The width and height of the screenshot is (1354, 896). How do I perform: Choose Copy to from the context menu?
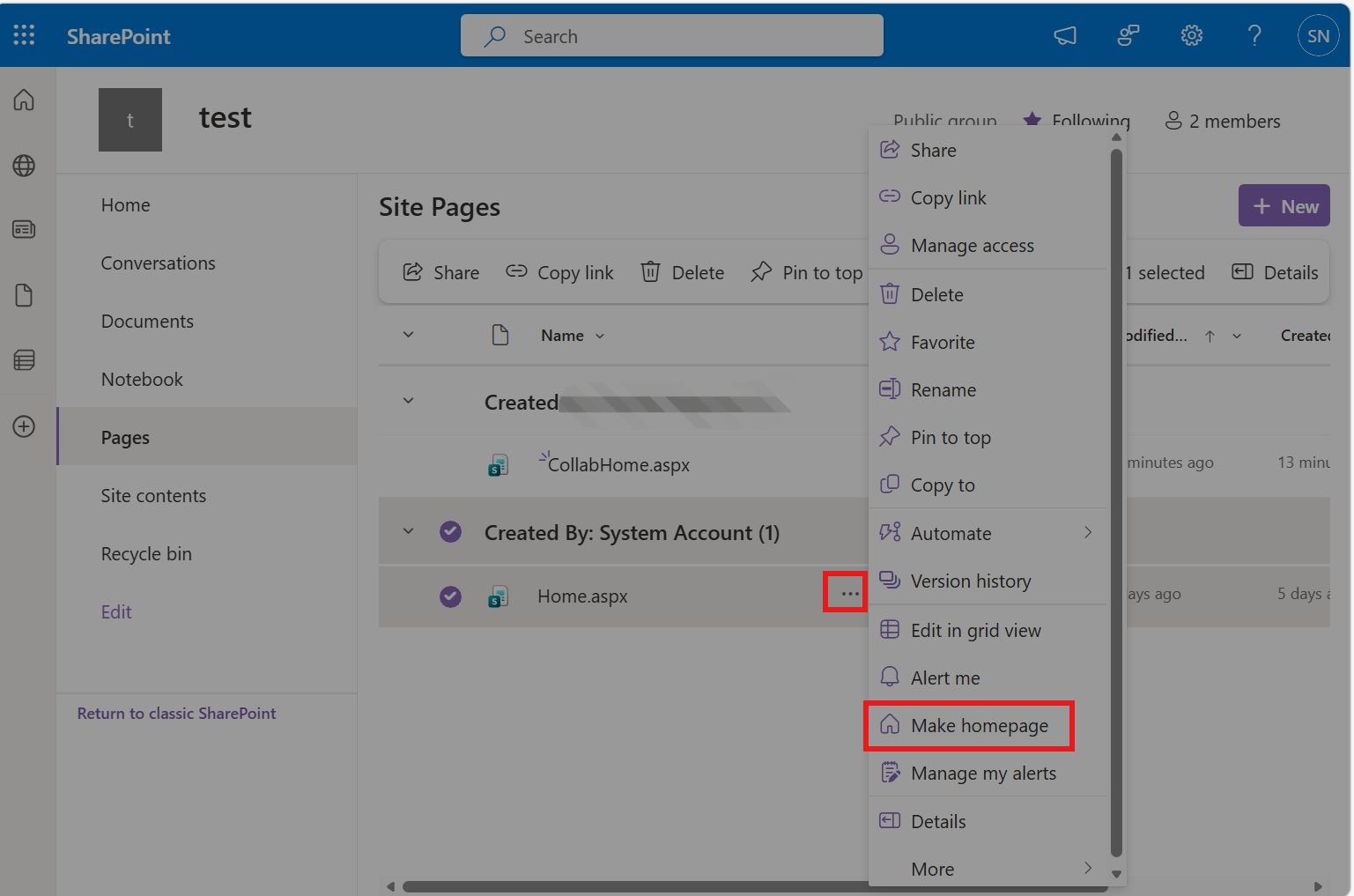point(988,485)
